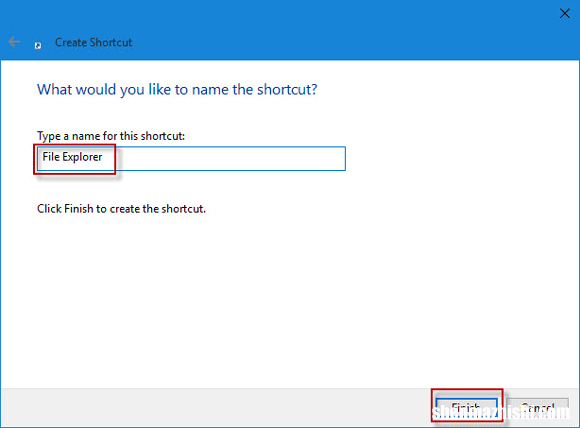
Task: Click the Create Shortcut wizard icon
Action: 38,45
